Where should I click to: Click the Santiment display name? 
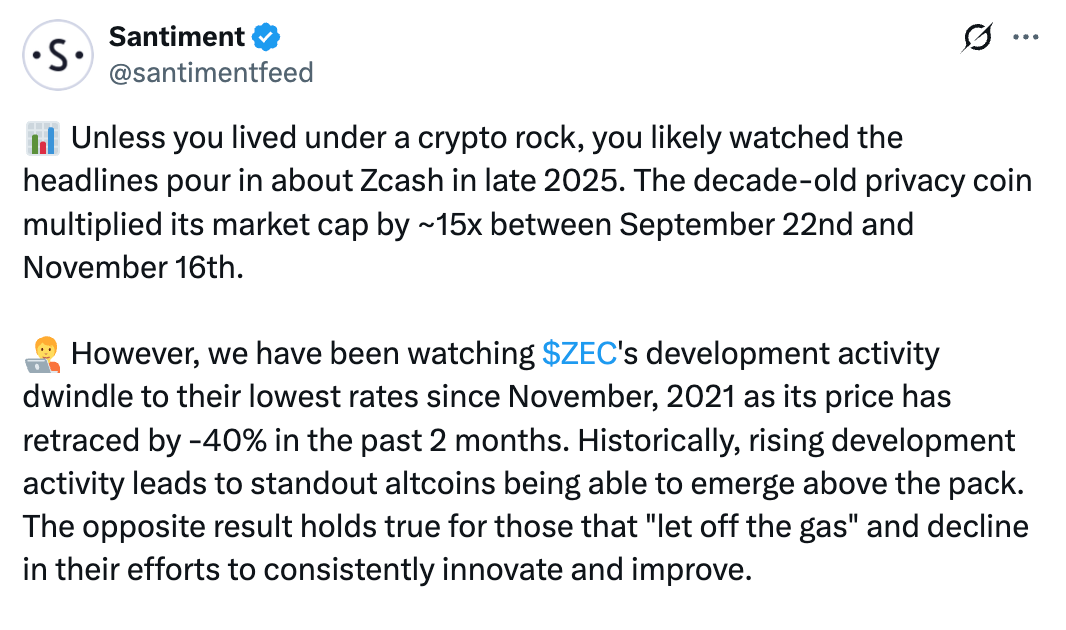tap(176, 38)
